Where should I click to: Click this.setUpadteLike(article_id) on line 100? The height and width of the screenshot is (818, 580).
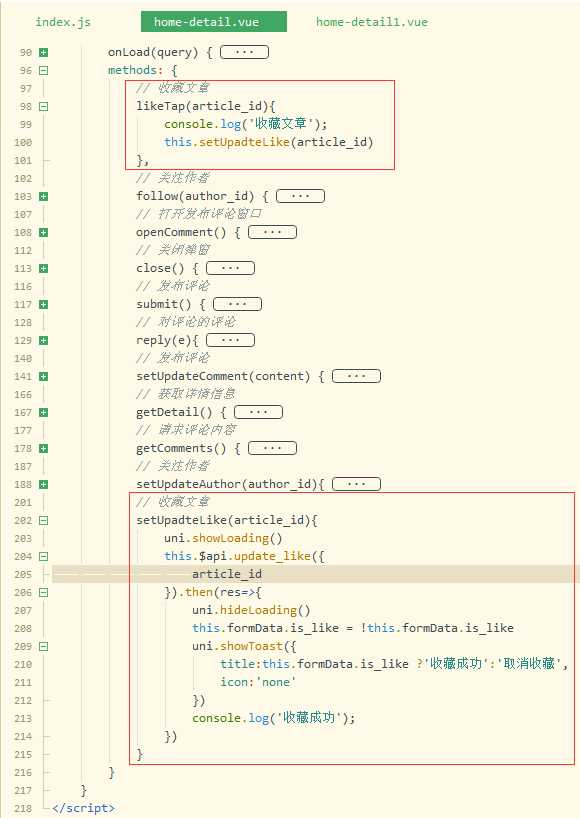(269, 142)
